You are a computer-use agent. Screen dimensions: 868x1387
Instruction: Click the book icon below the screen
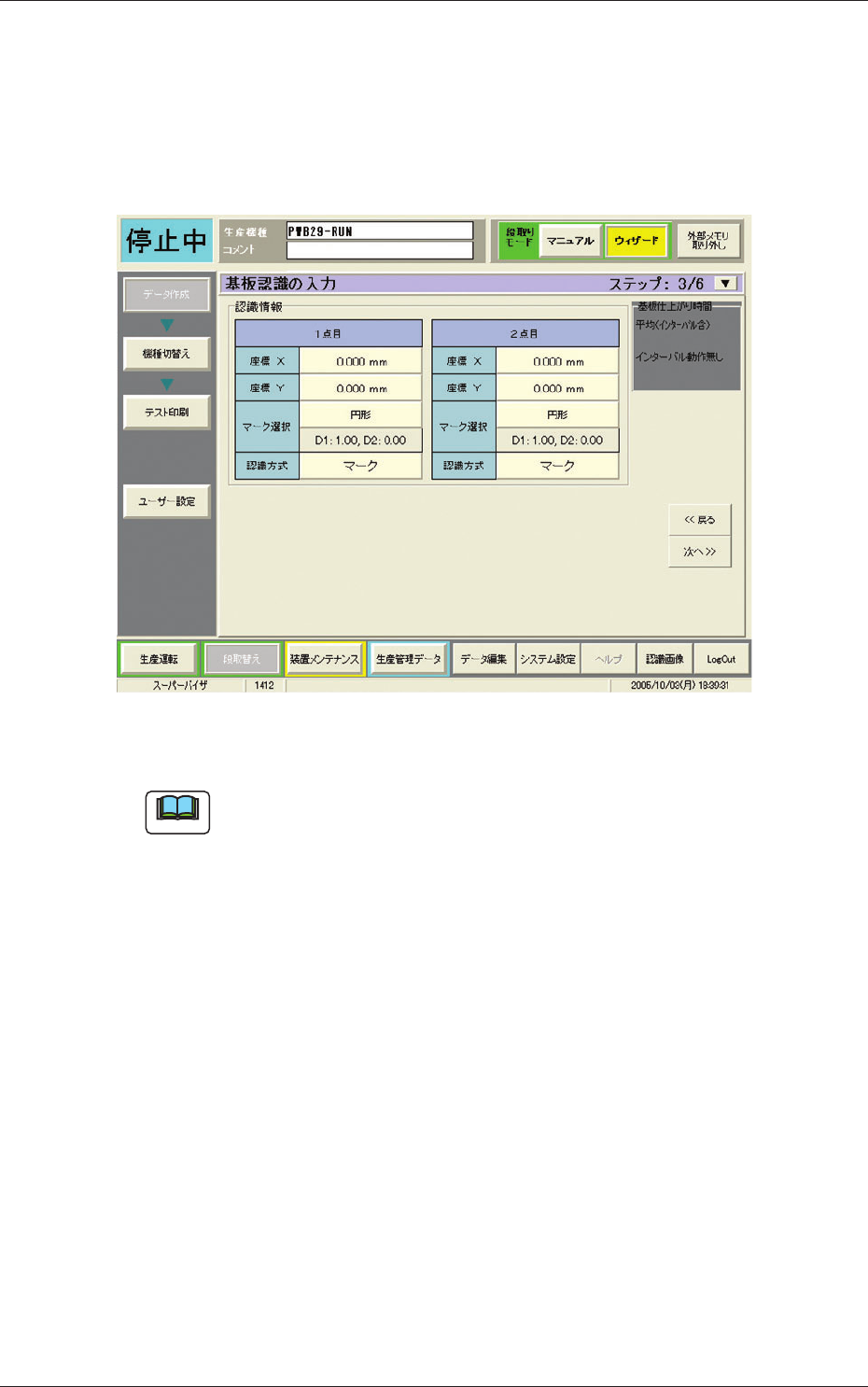177,812
